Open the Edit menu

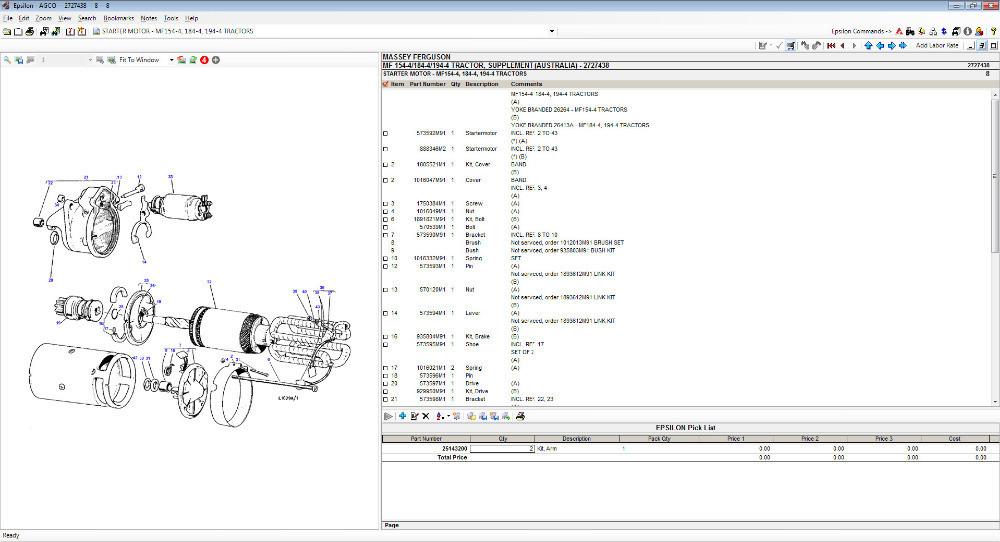[x=24, y=18]
